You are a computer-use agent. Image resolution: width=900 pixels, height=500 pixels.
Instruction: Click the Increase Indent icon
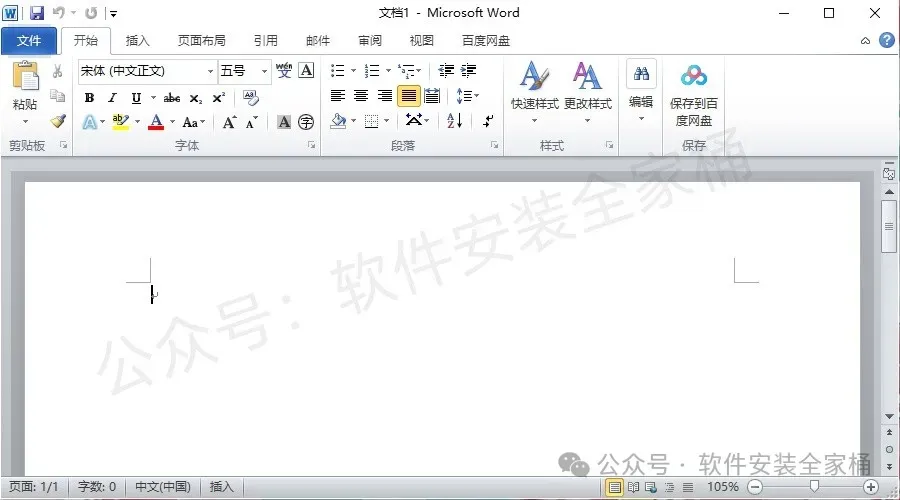click(468, 71)
